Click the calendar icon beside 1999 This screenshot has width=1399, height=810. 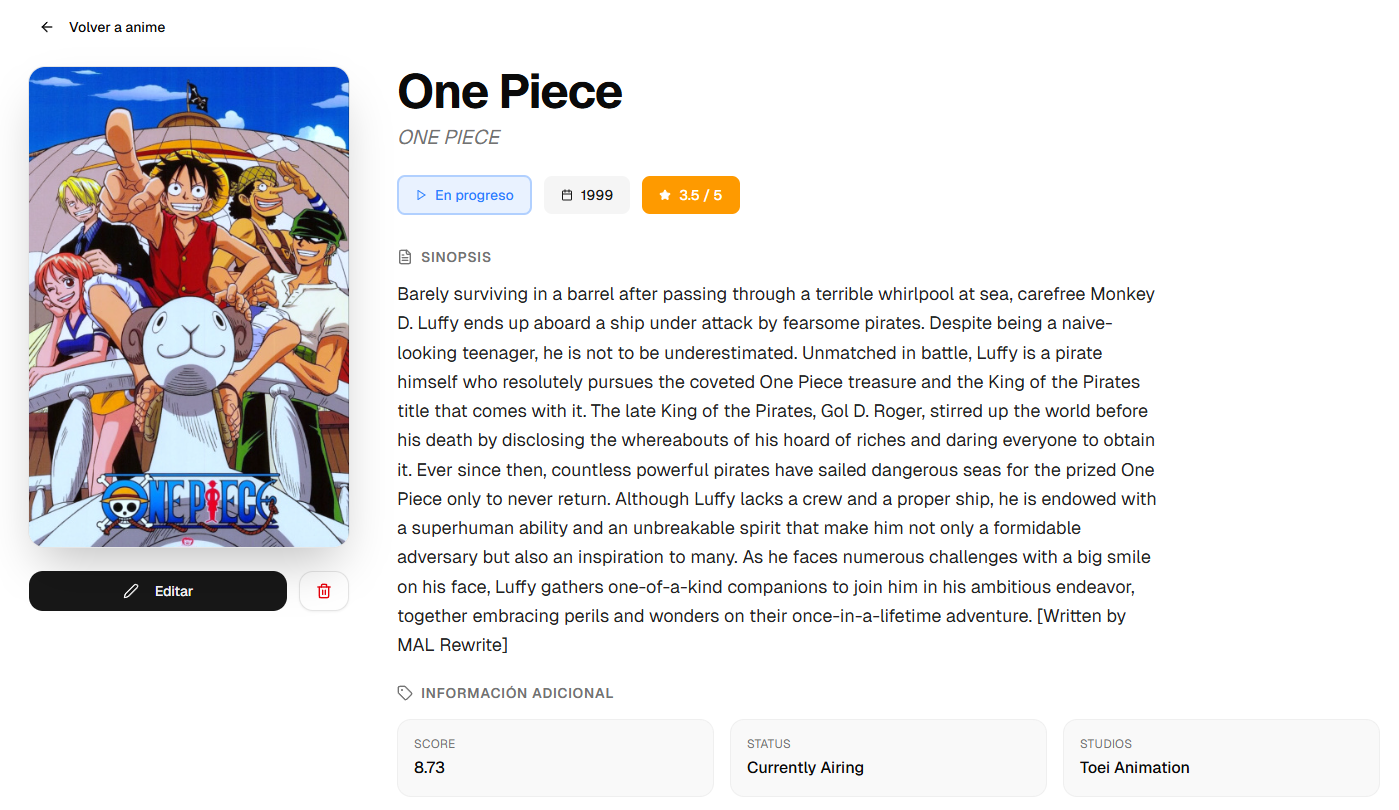567,195
